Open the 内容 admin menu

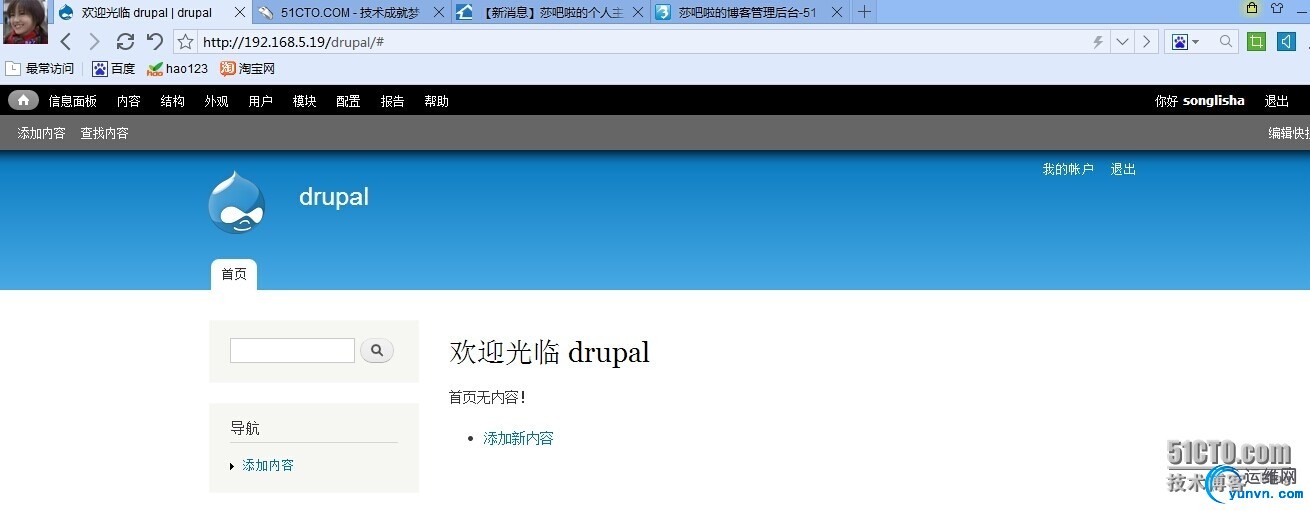tap(129, 101)
